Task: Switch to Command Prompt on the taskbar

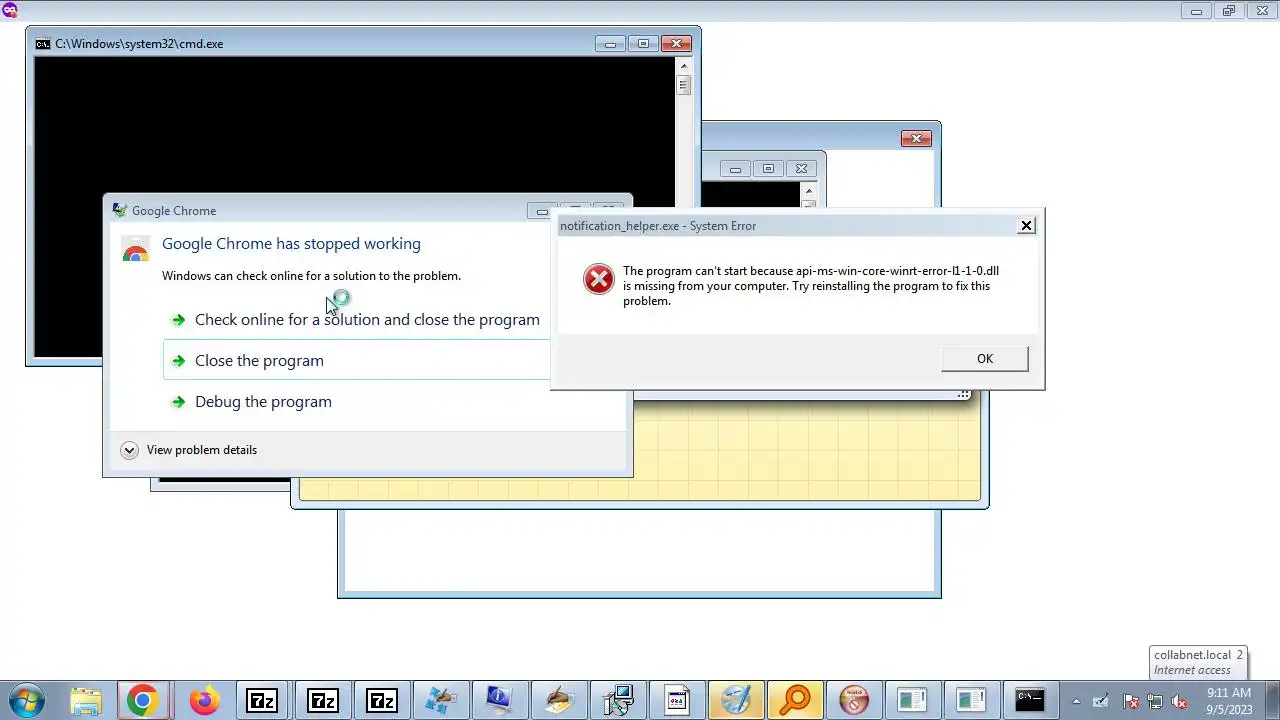Action: pyautogui.click(x=1030, y=700)
